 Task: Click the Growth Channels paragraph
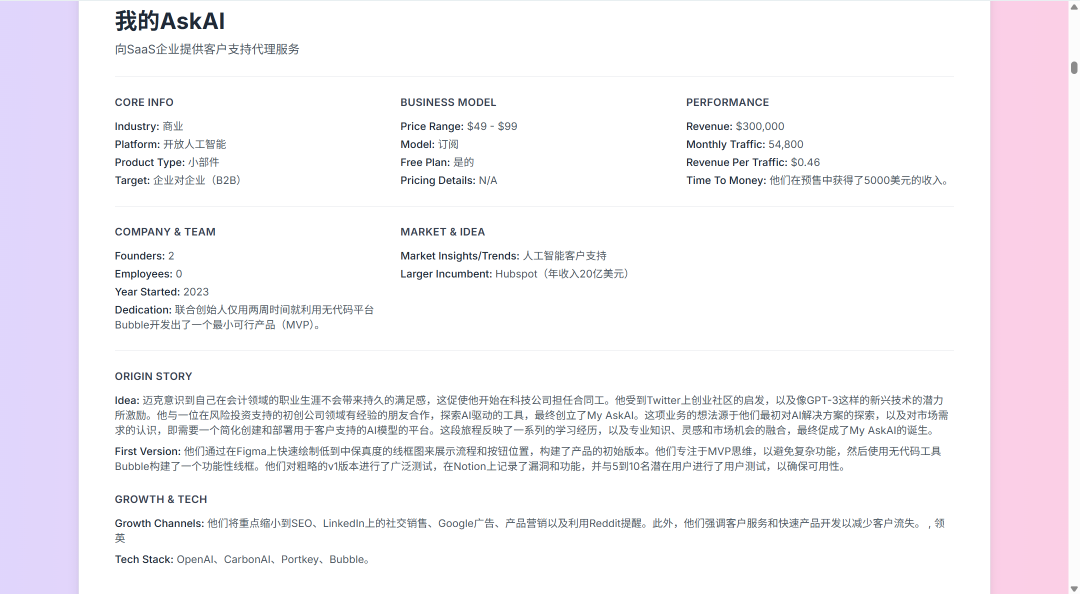coord(530,531)
